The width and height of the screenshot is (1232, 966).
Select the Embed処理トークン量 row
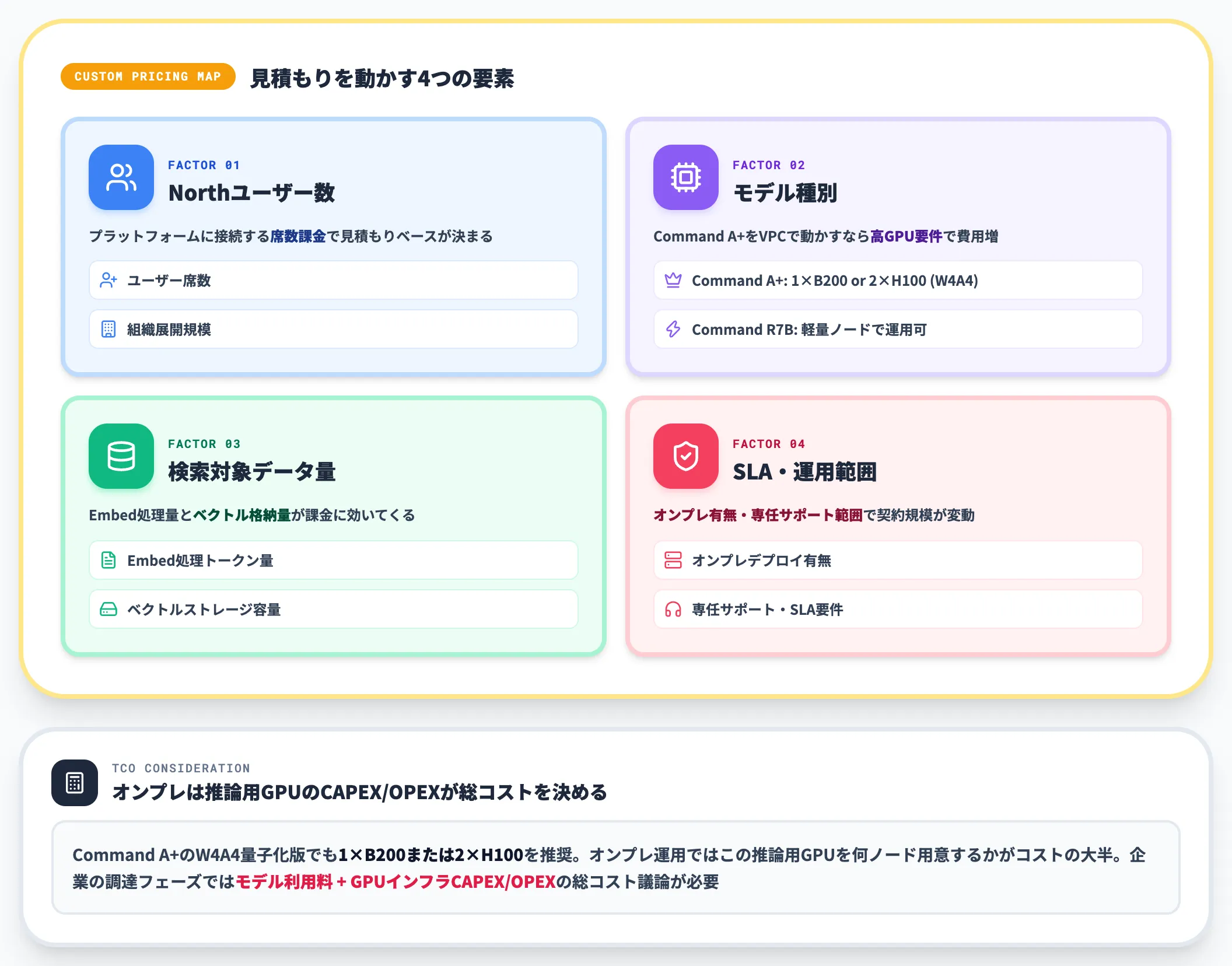(x=334, y=561)
